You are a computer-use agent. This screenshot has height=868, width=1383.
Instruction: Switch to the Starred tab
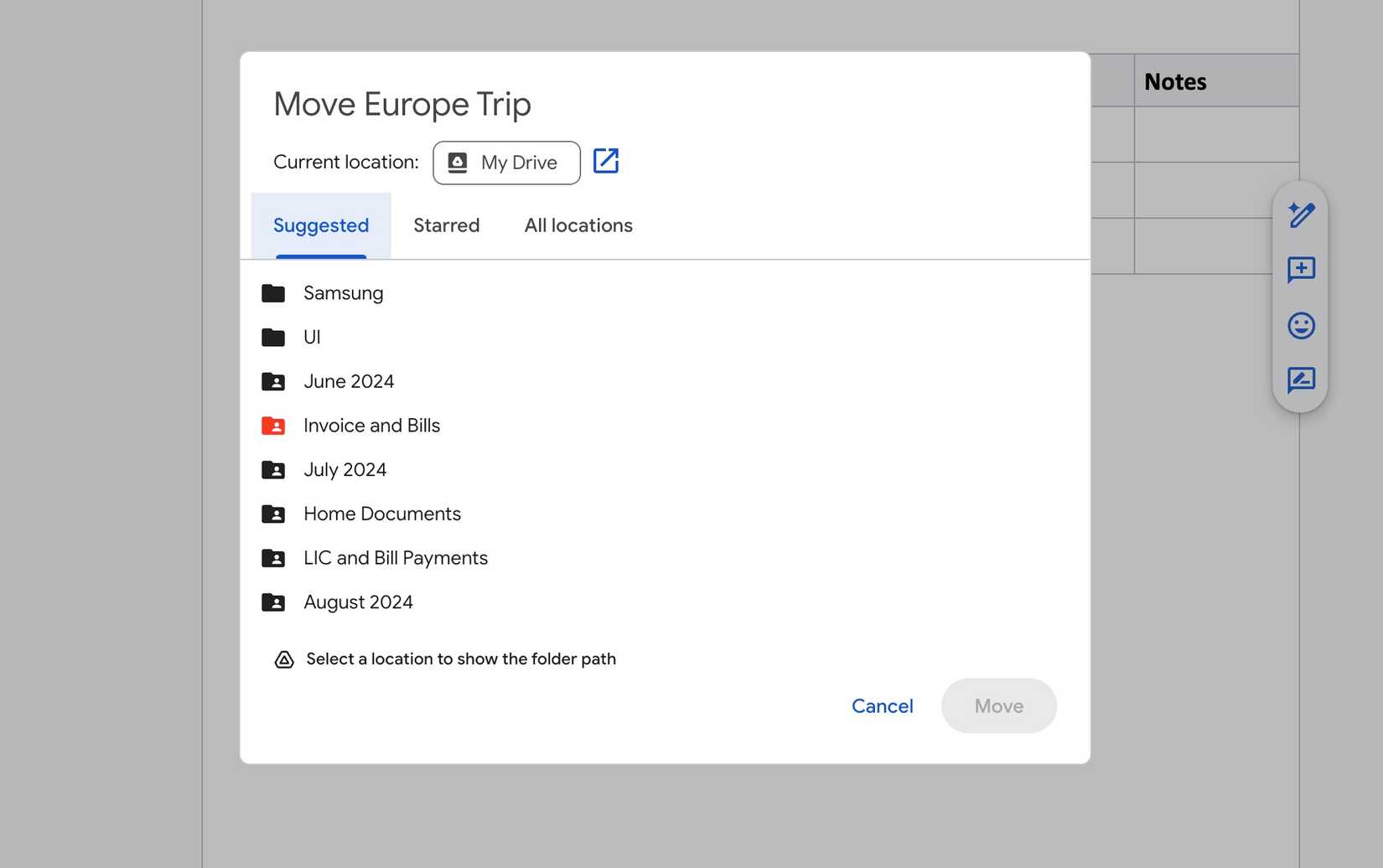[447, 225]
